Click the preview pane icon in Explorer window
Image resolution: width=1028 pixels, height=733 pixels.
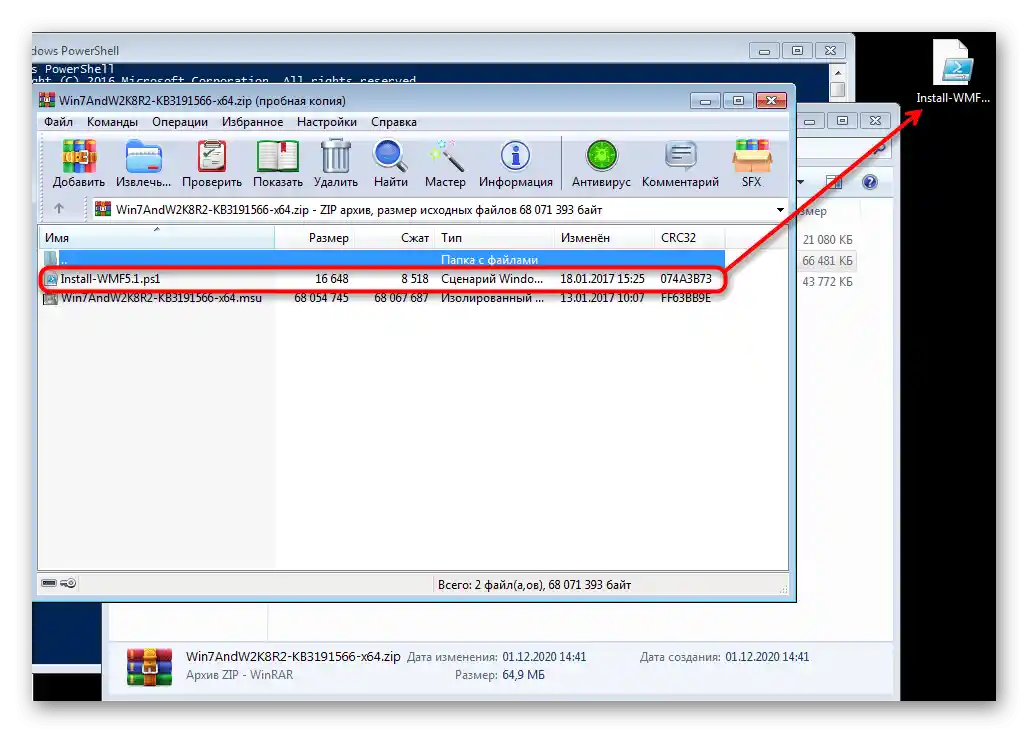833,182
